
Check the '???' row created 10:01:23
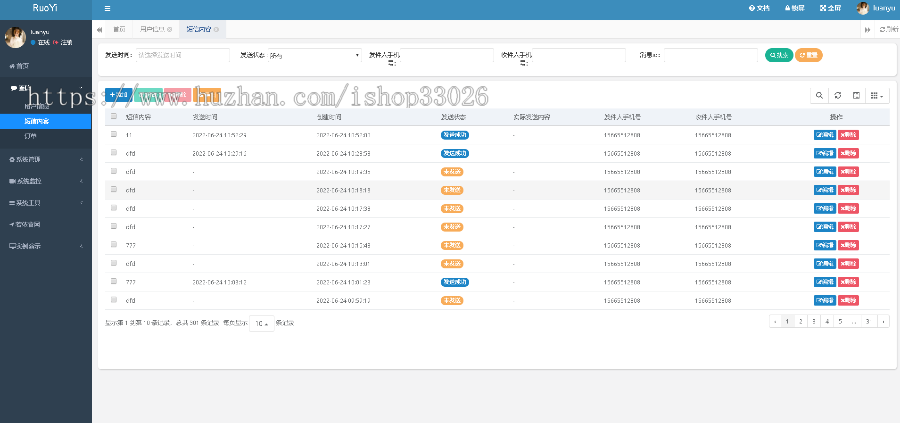(114, 281)
